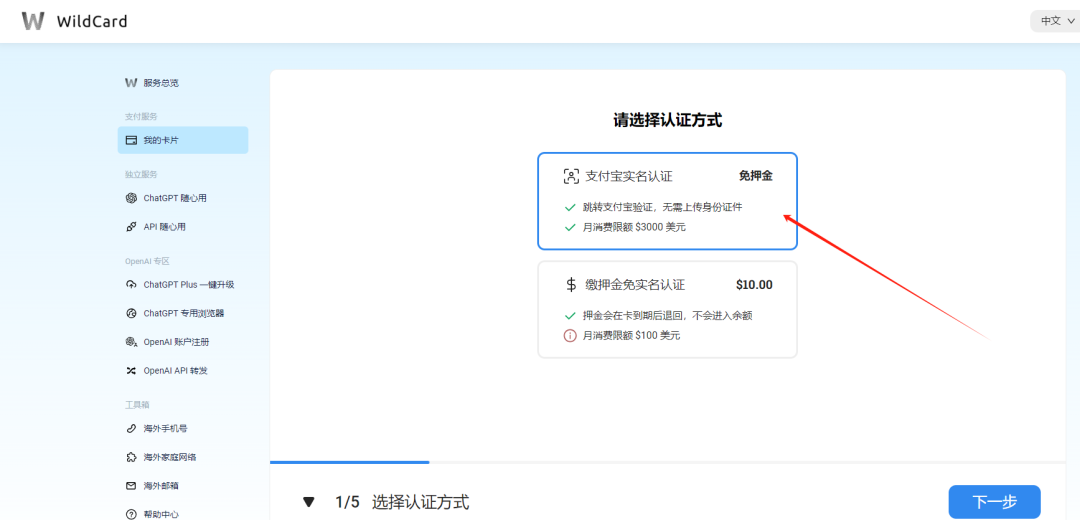Click the W icon beside 服务总览
The image size is (1080, 520).
131,83
